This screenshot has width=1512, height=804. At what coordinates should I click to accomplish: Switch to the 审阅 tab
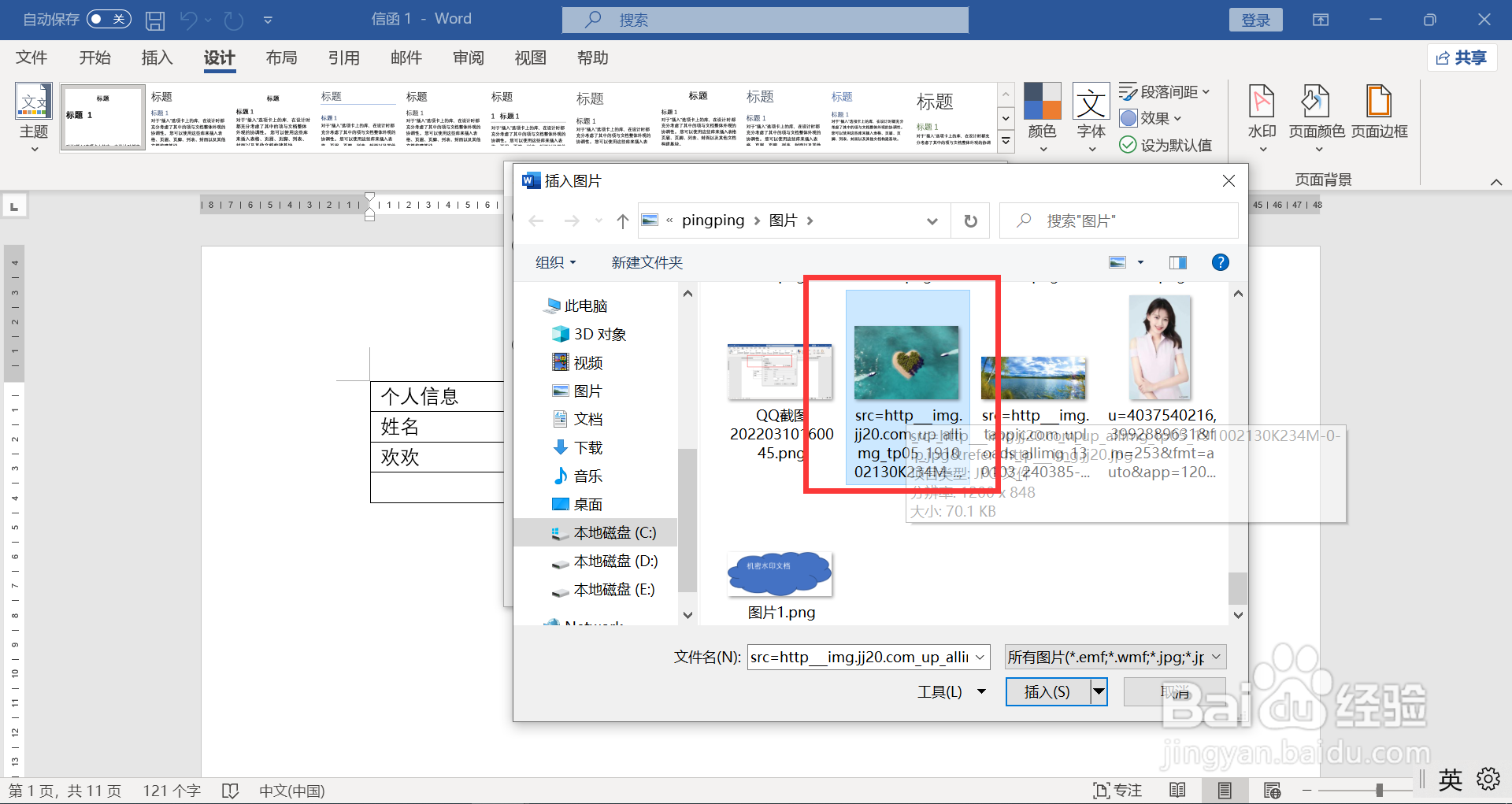coord(469,57)
